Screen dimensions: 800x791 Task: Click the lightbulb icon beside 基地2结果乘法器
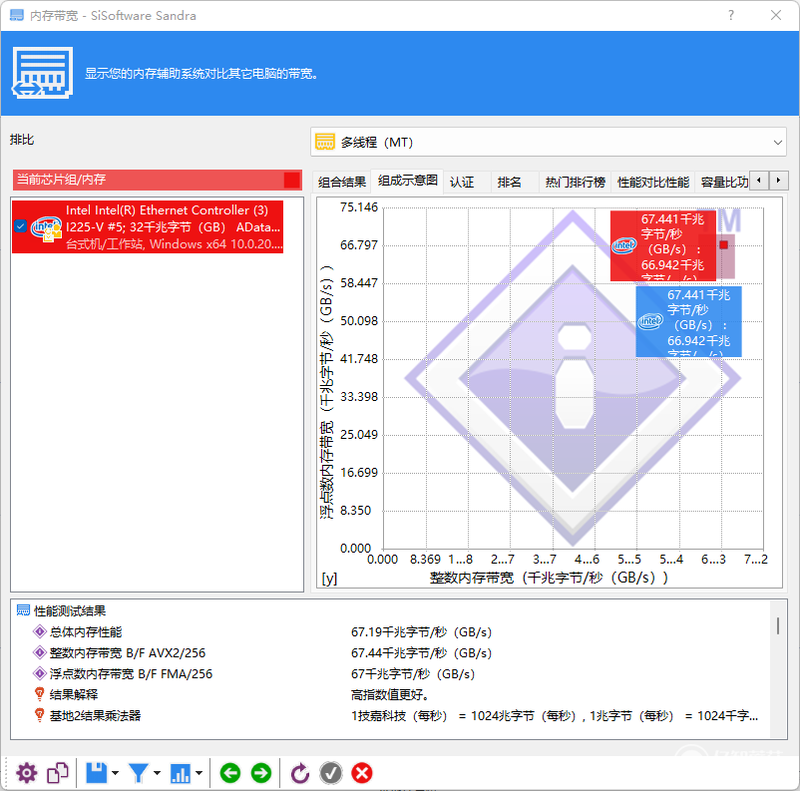pyautogui.click(x=39, y=715)
